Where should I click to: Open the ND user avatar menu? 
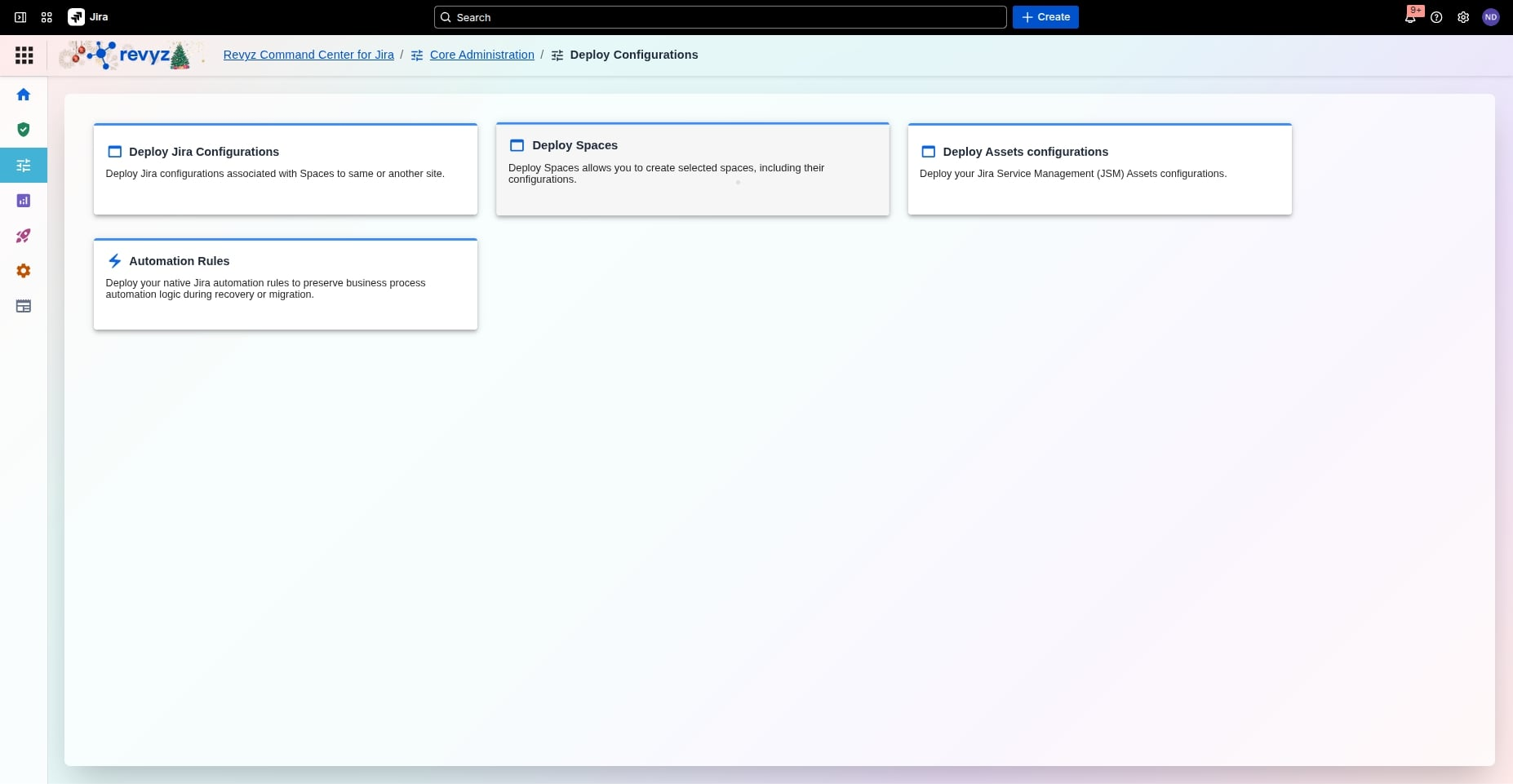click(1490, 17)
